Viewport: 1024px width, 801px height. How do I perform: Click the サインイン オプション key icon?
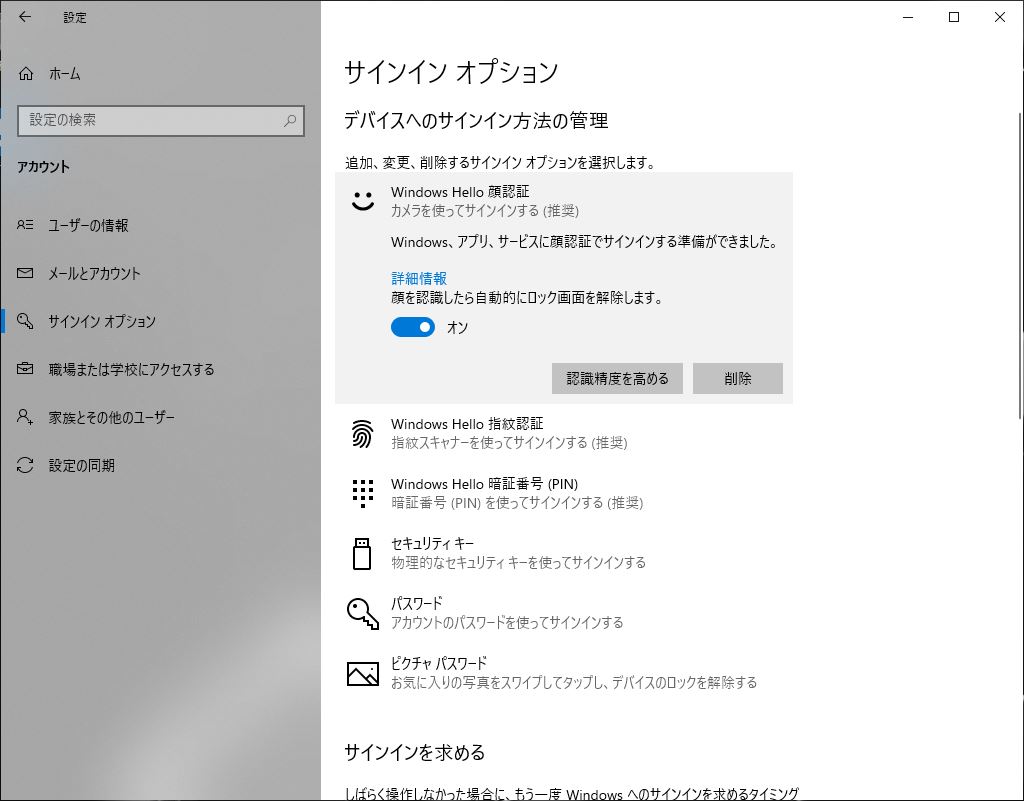[x=25, y=321]
